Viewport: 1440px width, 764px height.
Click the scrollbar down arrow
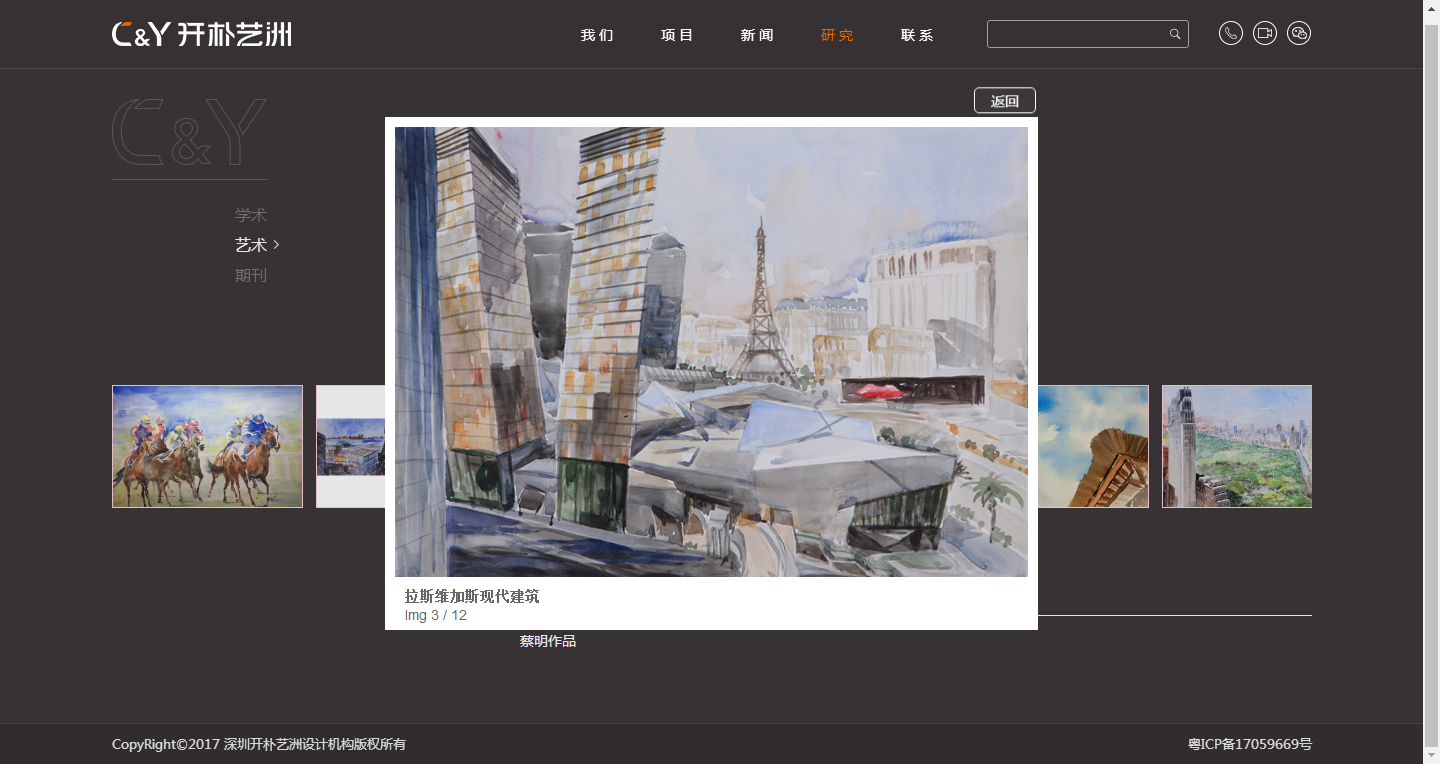pyautogui.click(x=1431, y=755)
